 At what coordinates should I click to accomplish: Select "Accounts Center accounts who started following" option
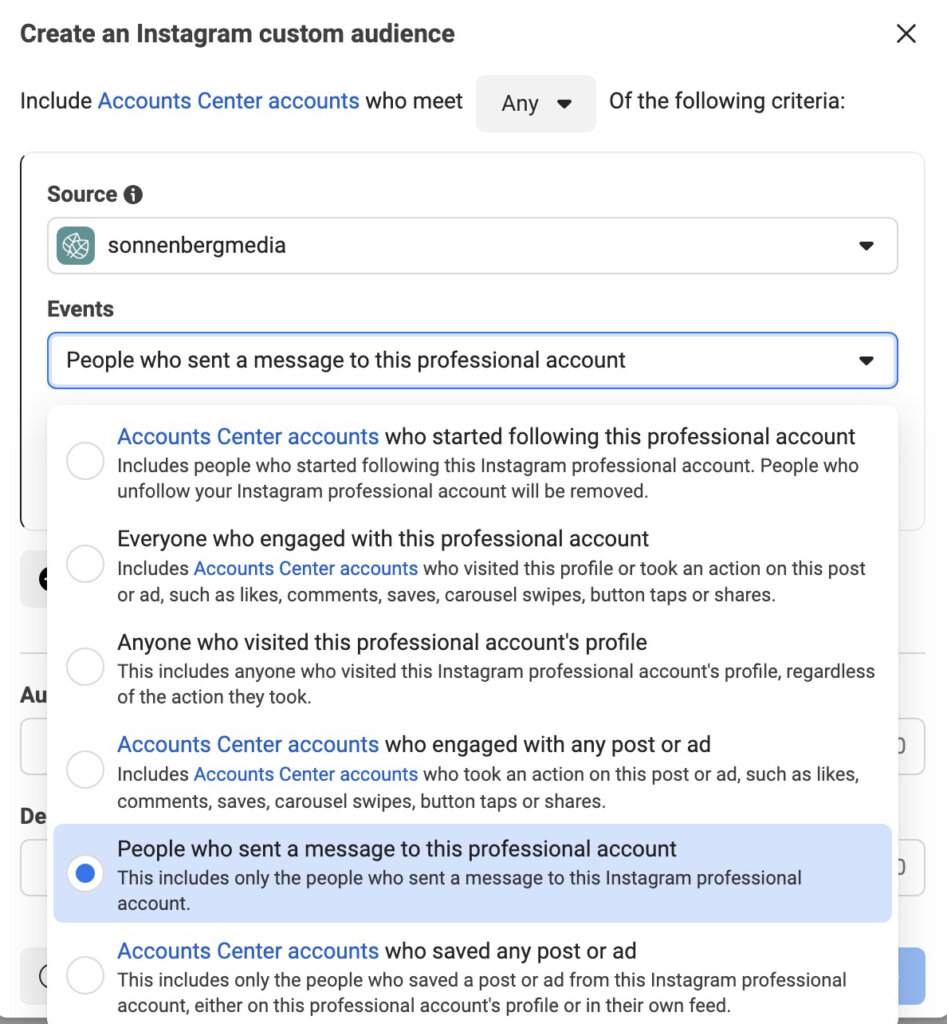click(x=85, y=460)
